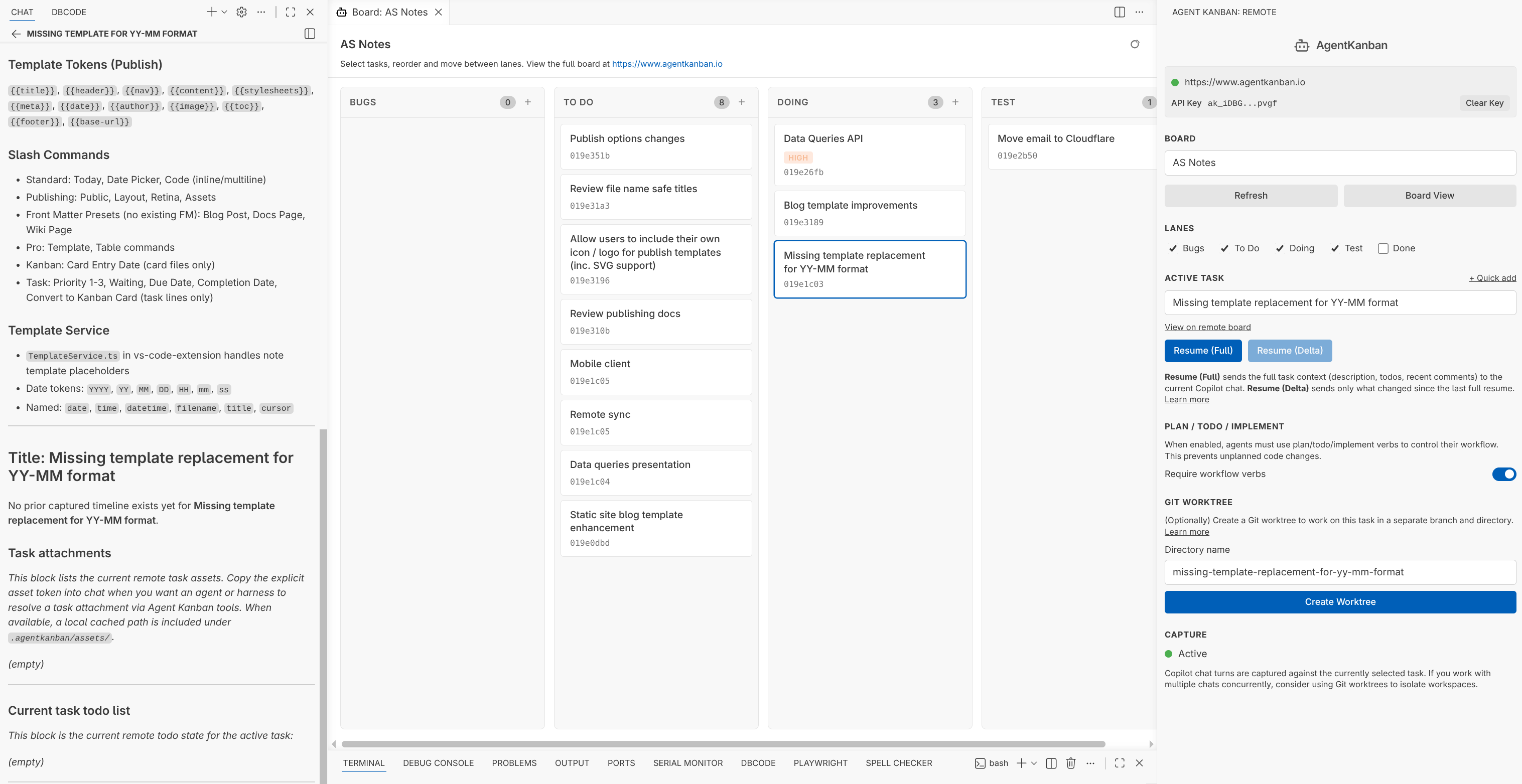Click the Create Worktree button
The width and height of the screenshot is (1522, 784).
[1339, 602]
